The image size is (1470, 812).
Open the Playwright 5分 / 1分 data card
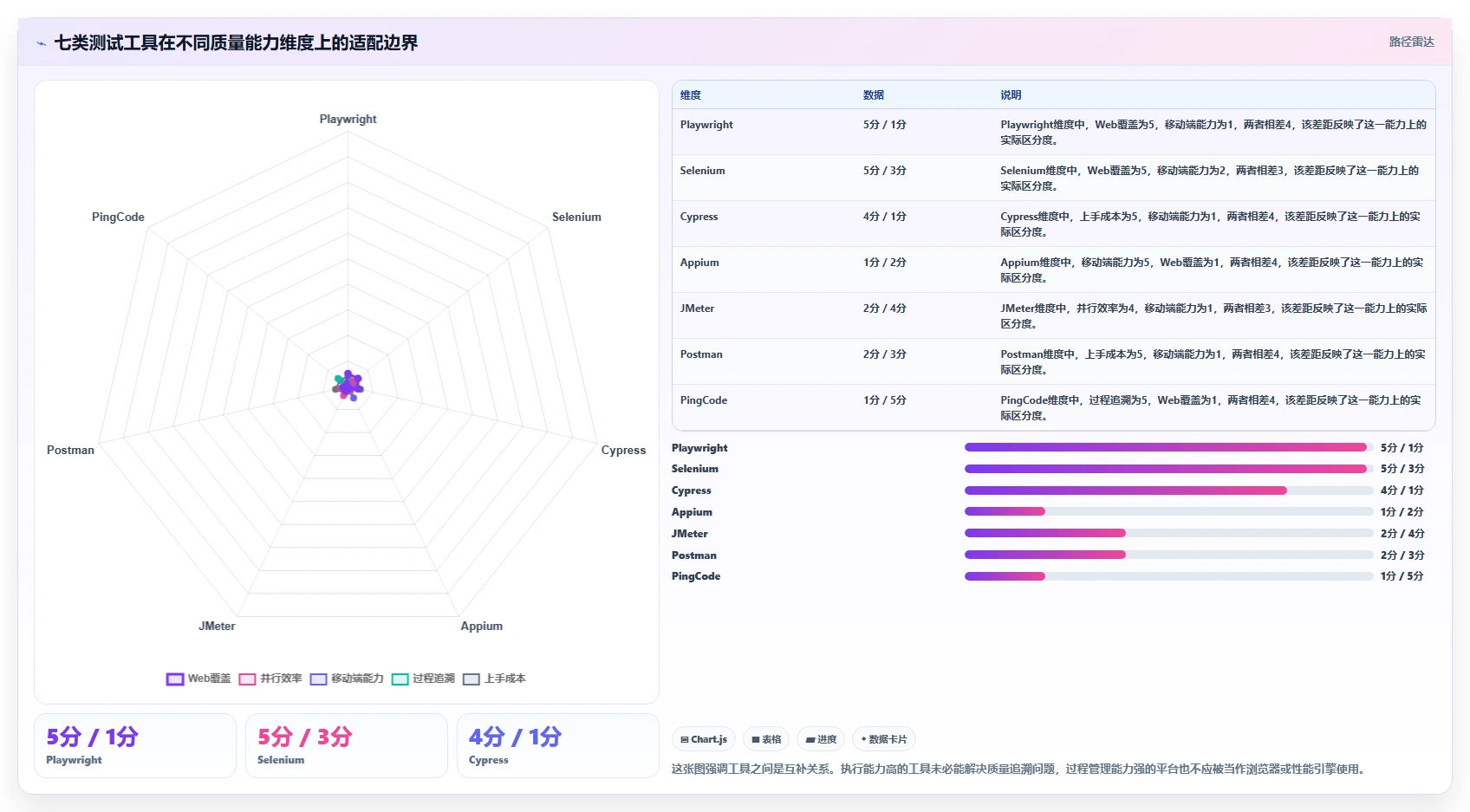[x=135, y=745]
